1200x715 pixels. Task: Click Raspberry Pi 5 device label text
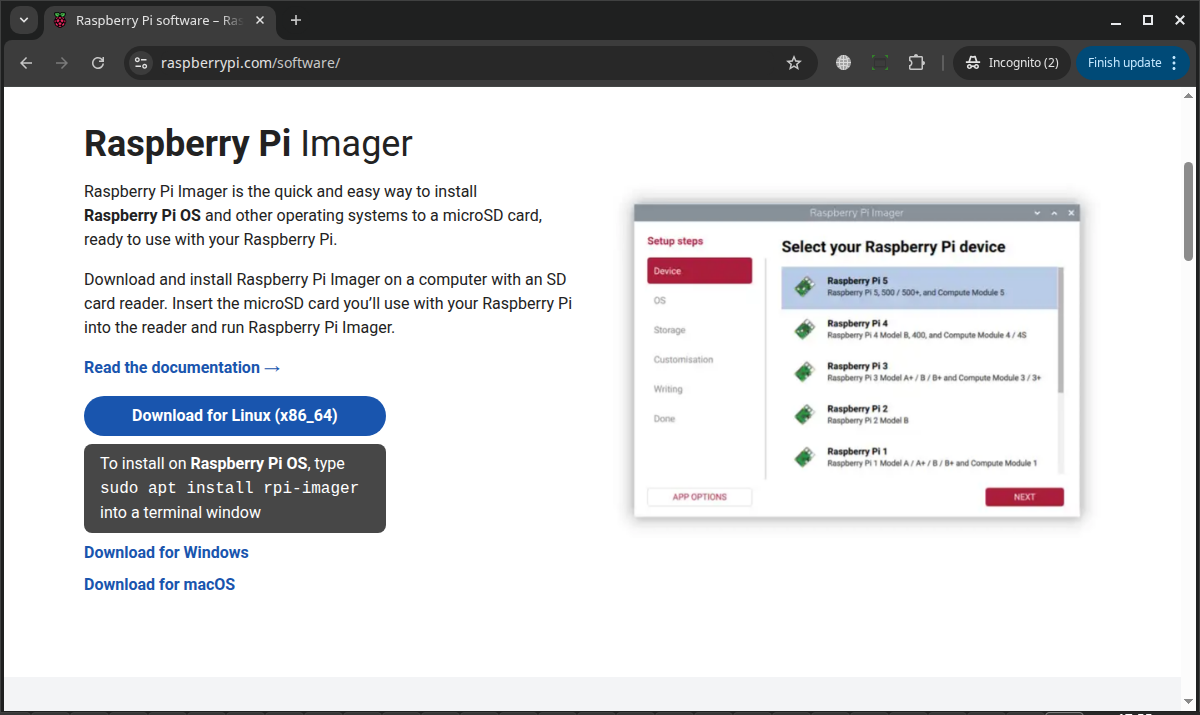click(x=858, y=281)
